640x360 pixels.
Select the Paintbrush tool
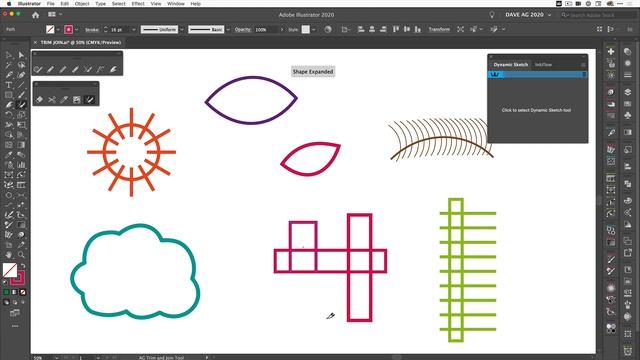pyautogui.click(x=21, y=95)
